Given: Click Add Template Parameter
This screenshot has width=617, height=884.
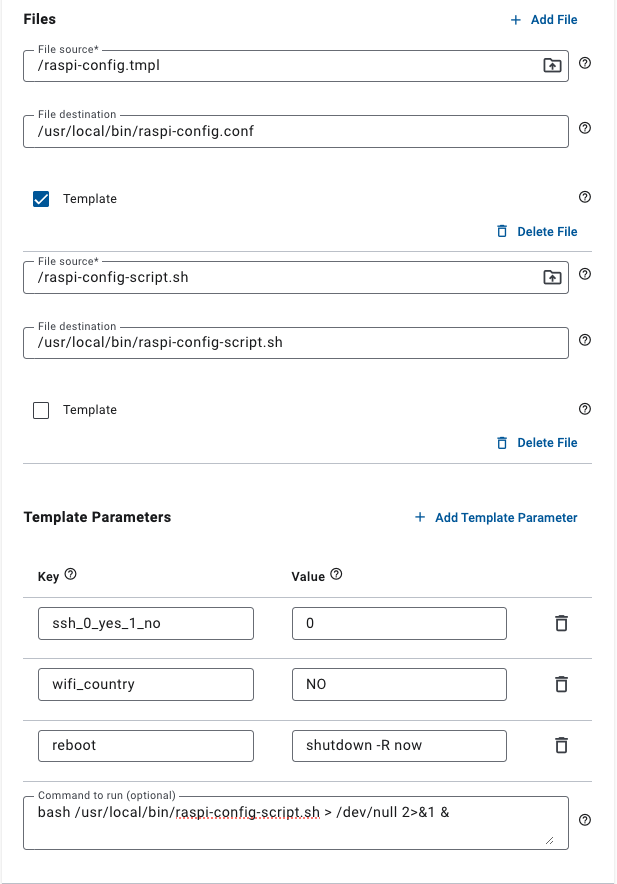Looking at the screenshot, I should (496, 517).
